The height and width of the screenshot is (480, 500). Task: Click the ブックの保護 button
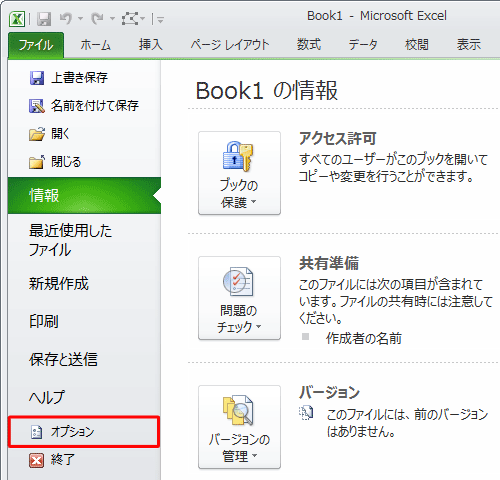point(239,173)
